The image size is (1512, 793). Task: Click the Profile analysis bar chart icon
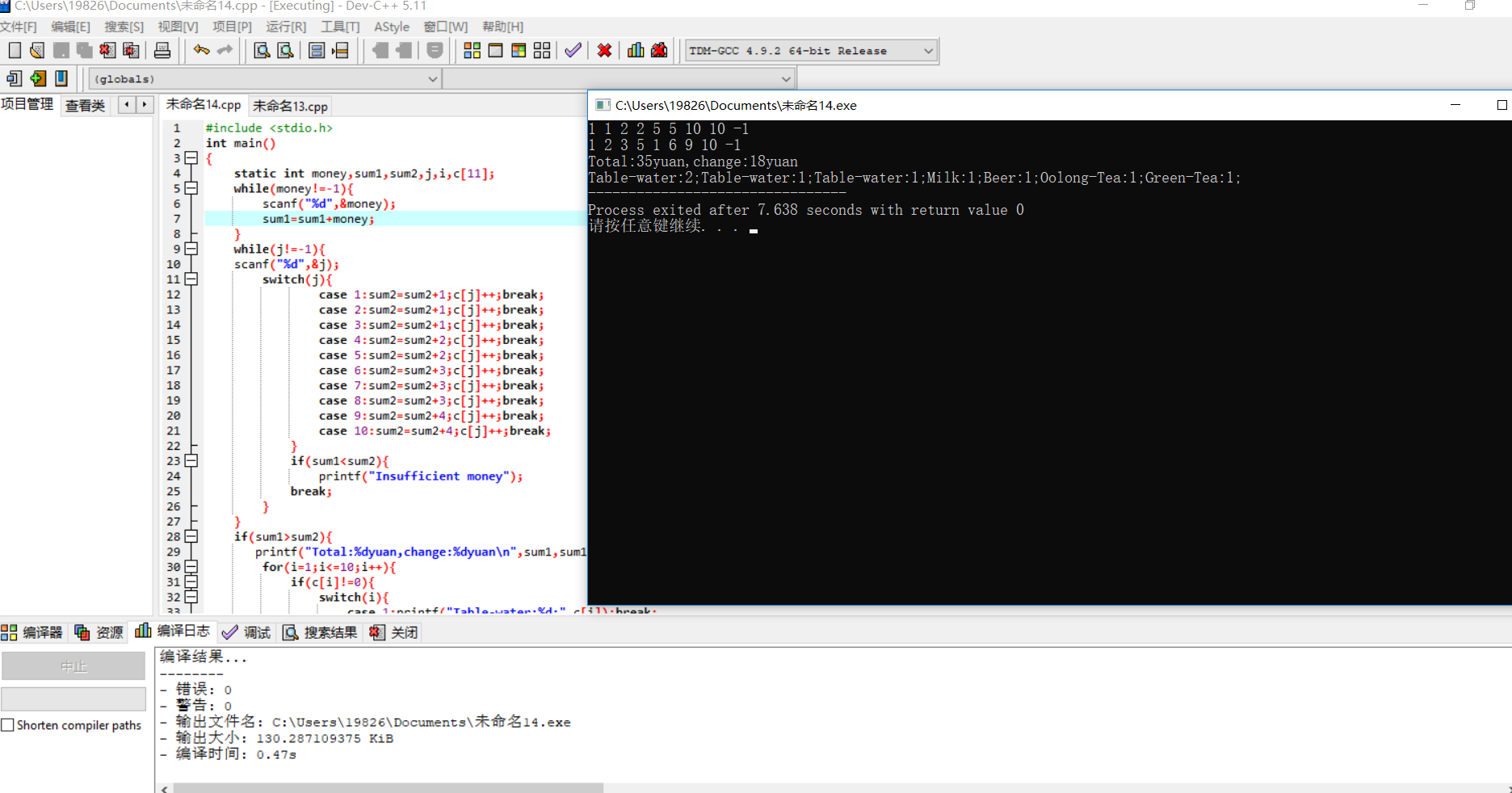tap(636, 50)
